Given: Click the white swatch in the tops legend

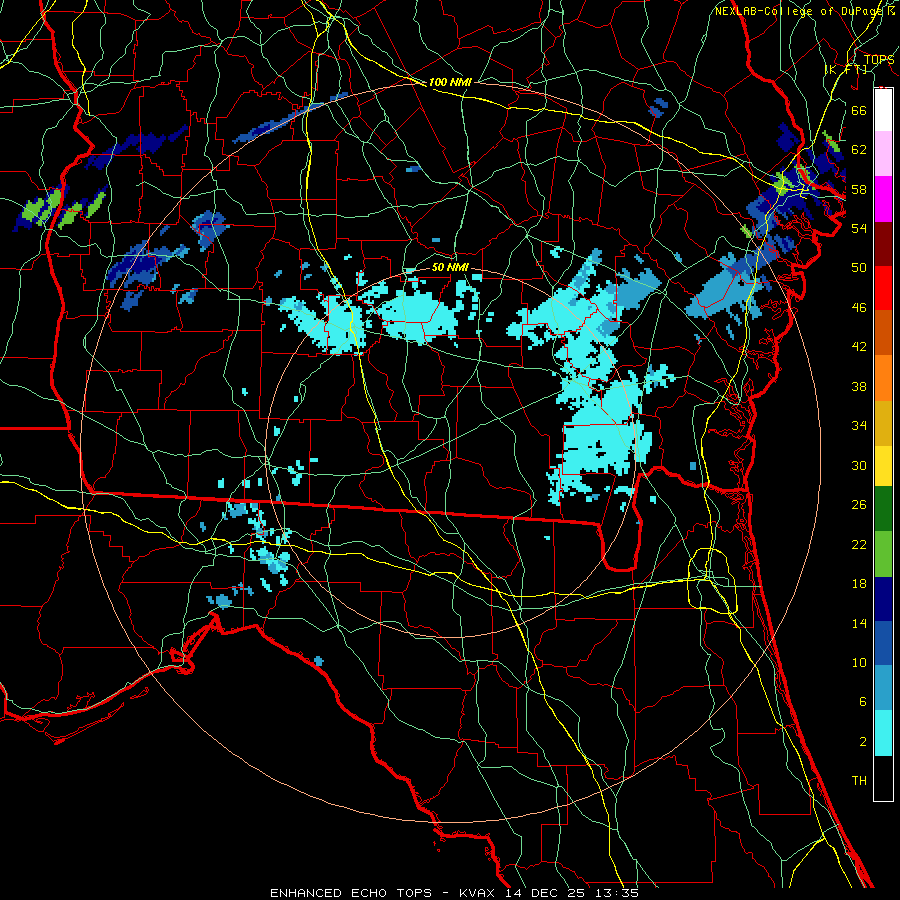Looking at the screenshot, I should [883, 110].
